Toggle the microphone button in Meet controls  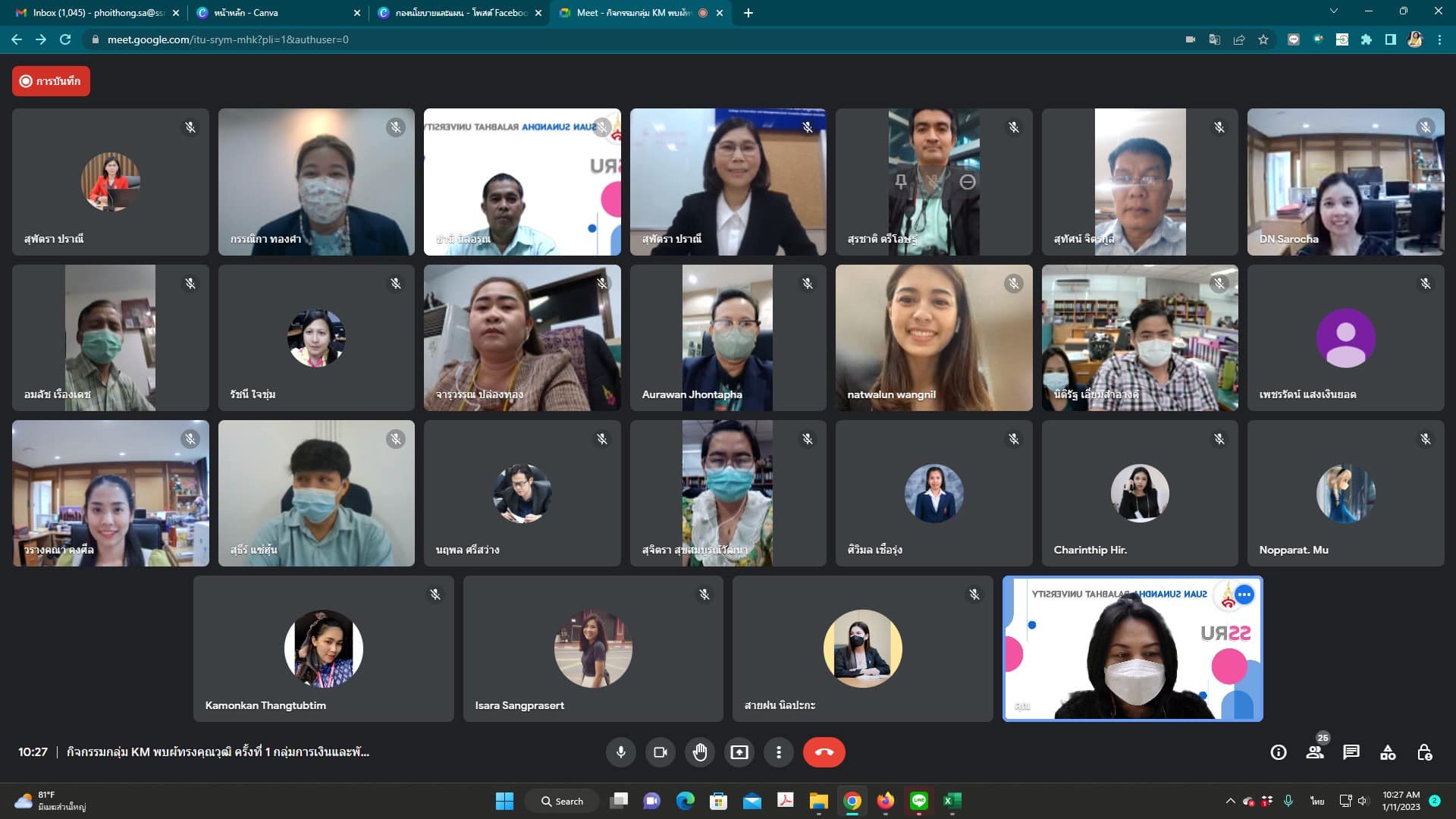(x=620, y=752)
